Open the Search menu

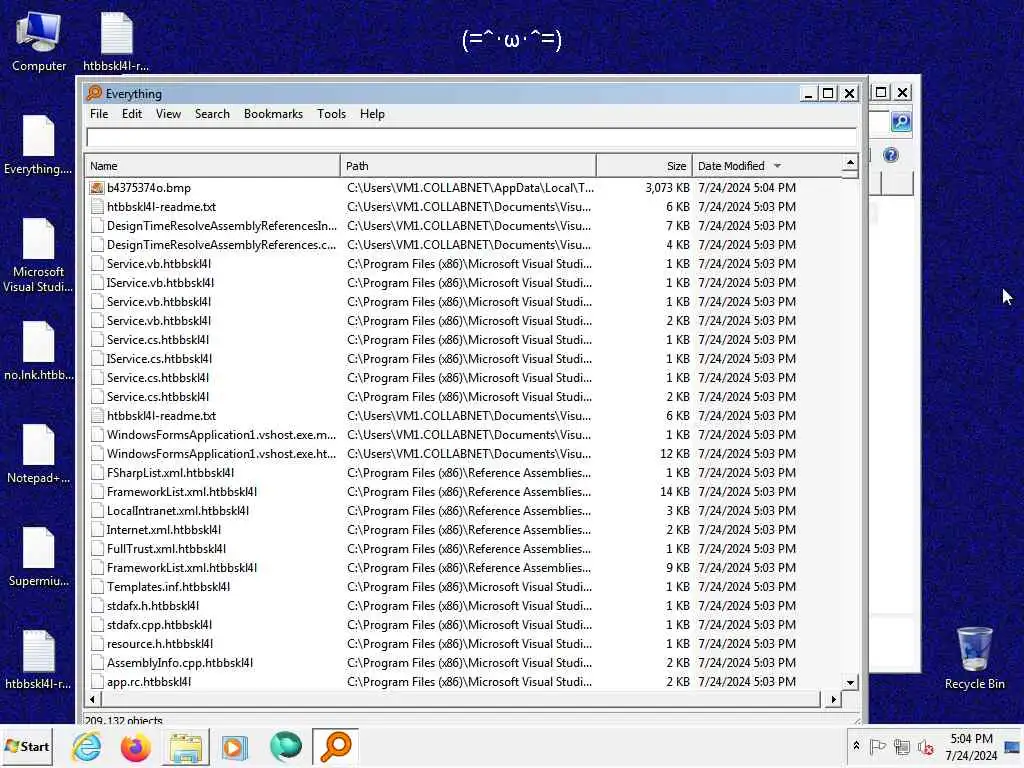pyautogui.click(x=212, y=114)
